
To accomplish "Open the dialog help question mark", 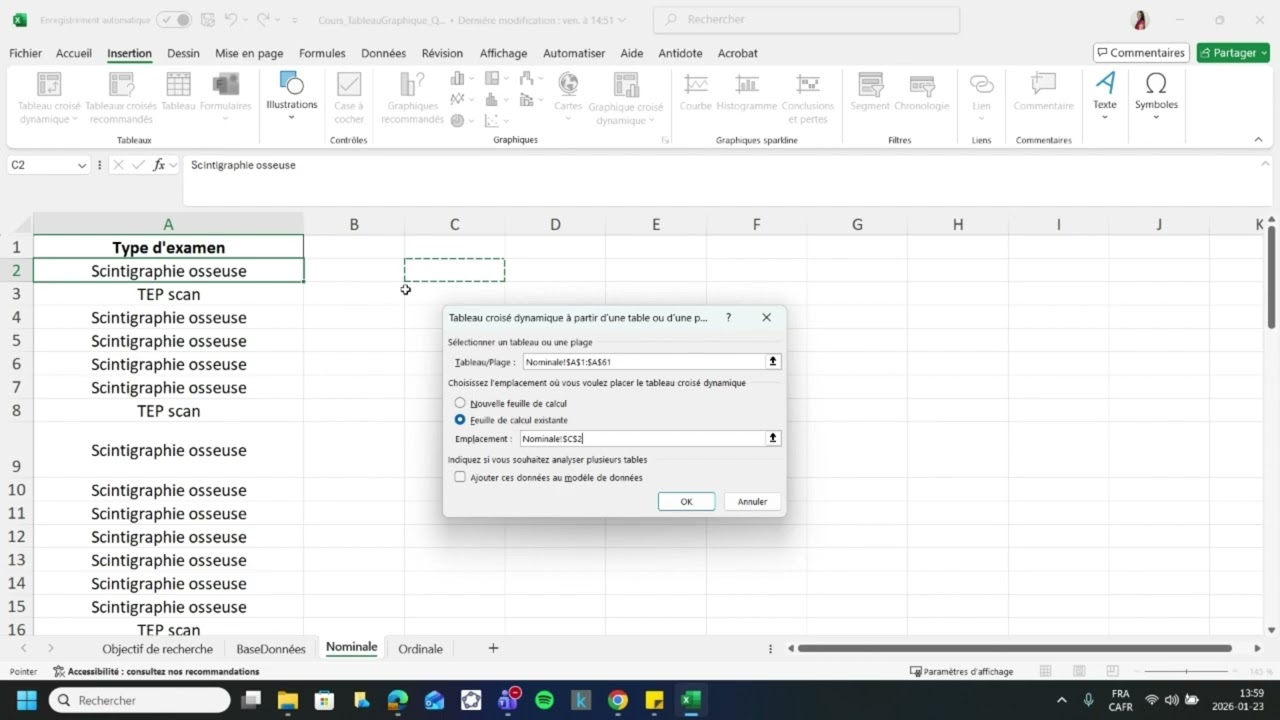I will pyautogui.click(x=728, y=317).
